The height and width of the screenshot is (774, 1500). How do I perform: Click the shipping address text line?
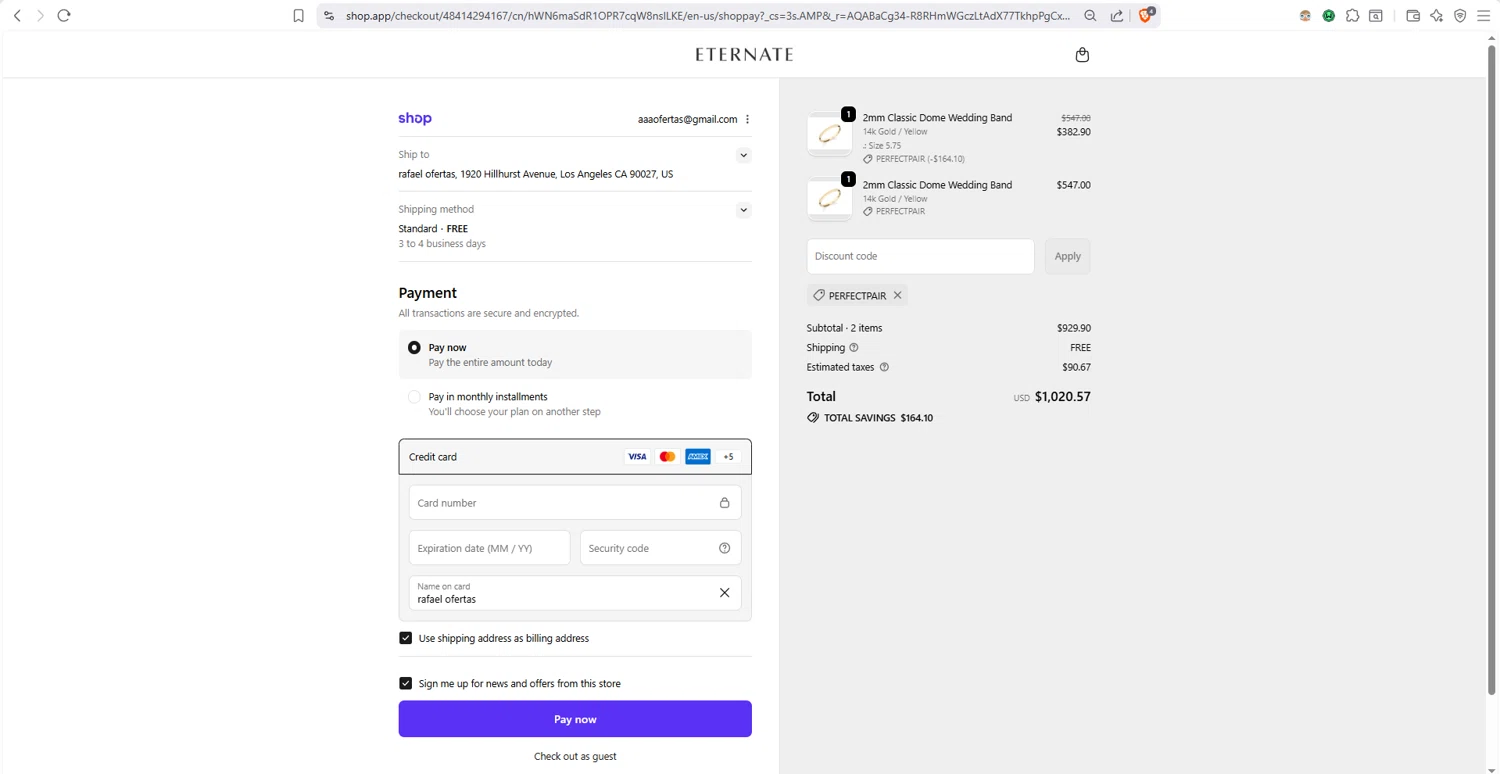point(536,174)
